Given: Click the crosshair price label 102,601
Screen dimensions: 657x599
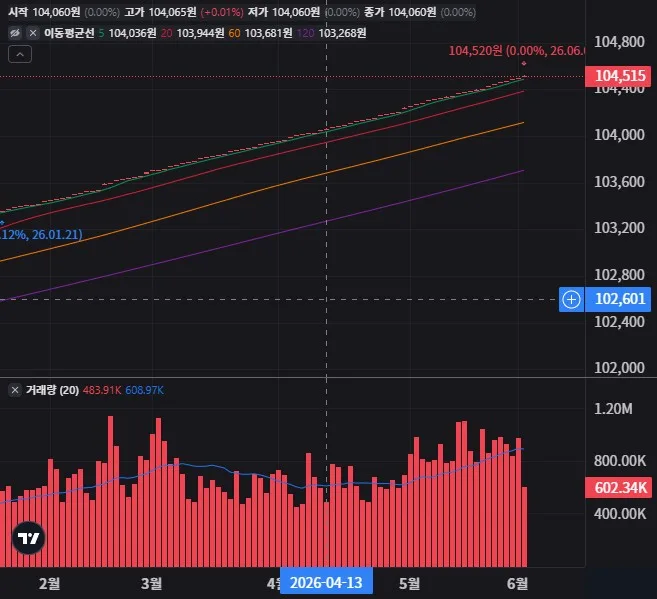Looking at the screenshot, I should (x=618, y=299).
